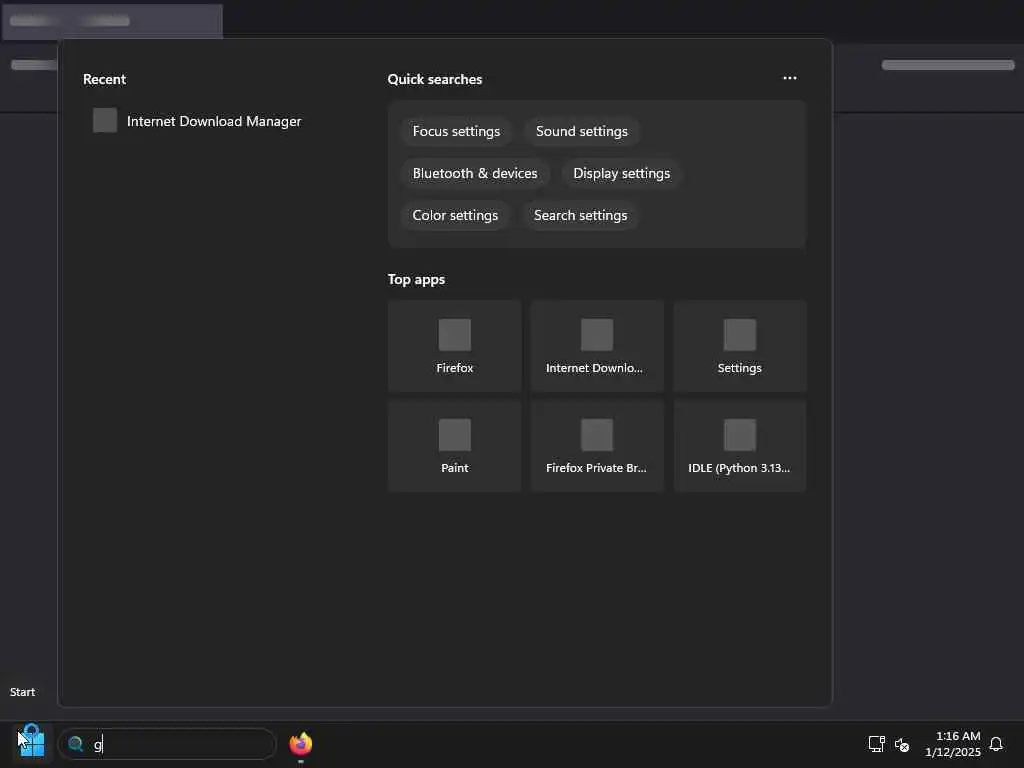Viewport: 1024px width, 768px height.
Task: Open Internet Download Manager from Recent
Action: coord(214,121)
